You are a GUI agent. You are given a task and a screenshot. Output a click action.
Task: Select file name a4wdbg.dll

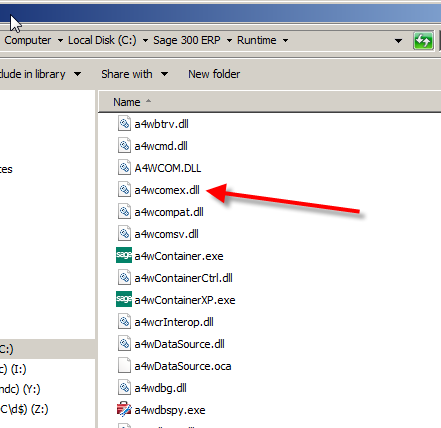(x=160, y=388)
